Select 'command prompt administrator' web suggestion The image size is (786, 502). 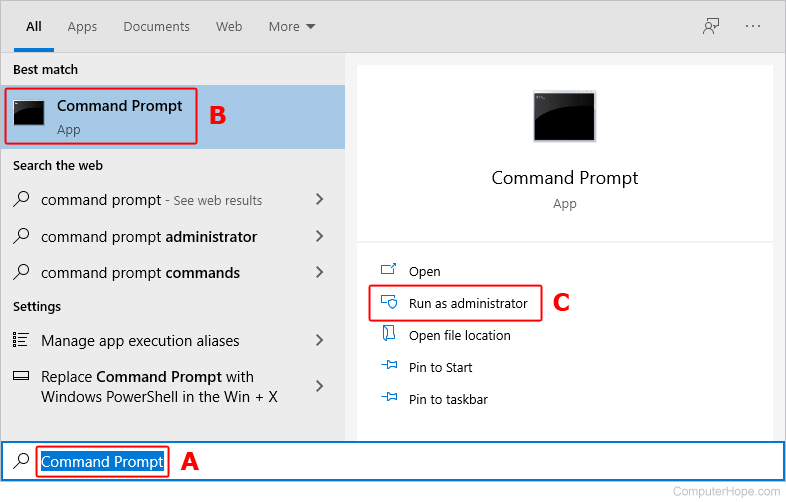[173, 236]
